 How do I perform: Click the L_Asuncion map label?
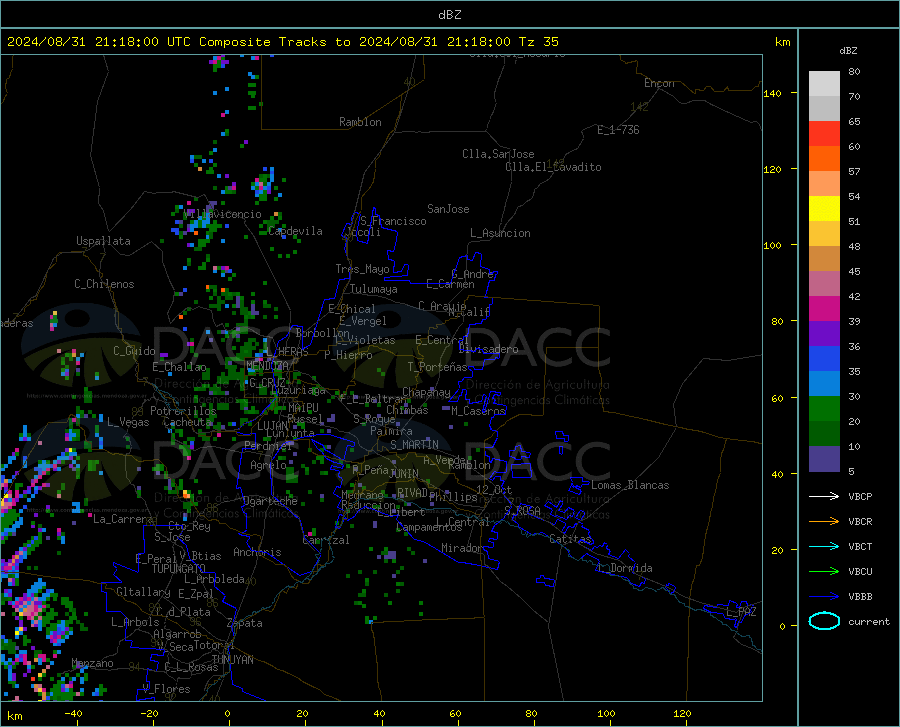pyautogui.click(x=500, y=233)
